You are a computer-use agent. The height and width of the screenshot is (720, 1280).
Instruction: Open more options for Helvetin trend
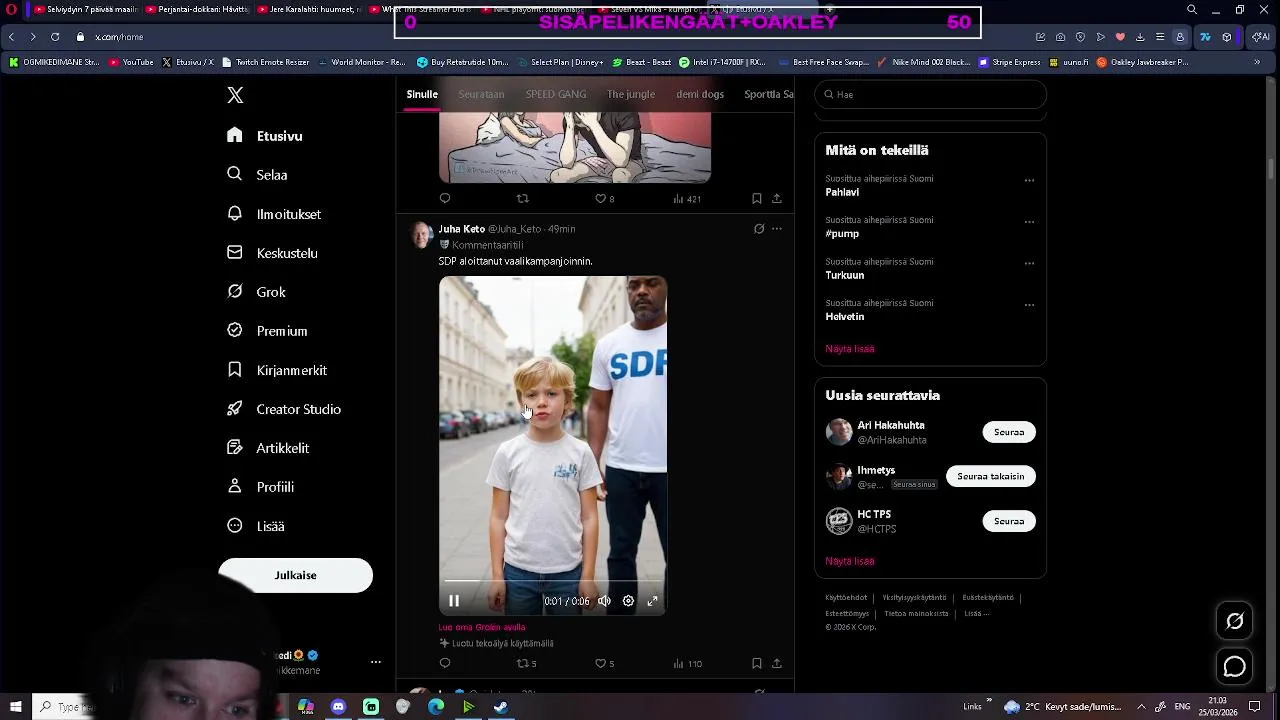pyautogui.click(x=1029, y=305)
